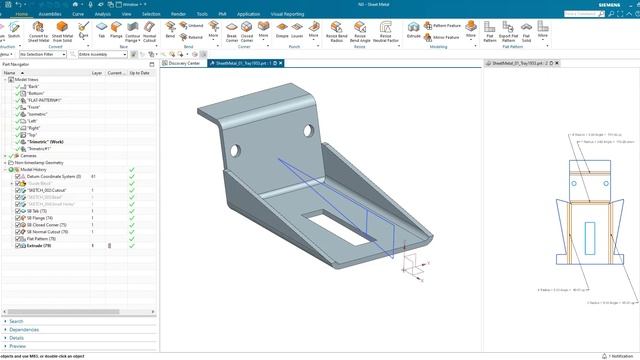Open More in Corner group
Viewport: 640px width, 360px height.
tap(264, 31)
